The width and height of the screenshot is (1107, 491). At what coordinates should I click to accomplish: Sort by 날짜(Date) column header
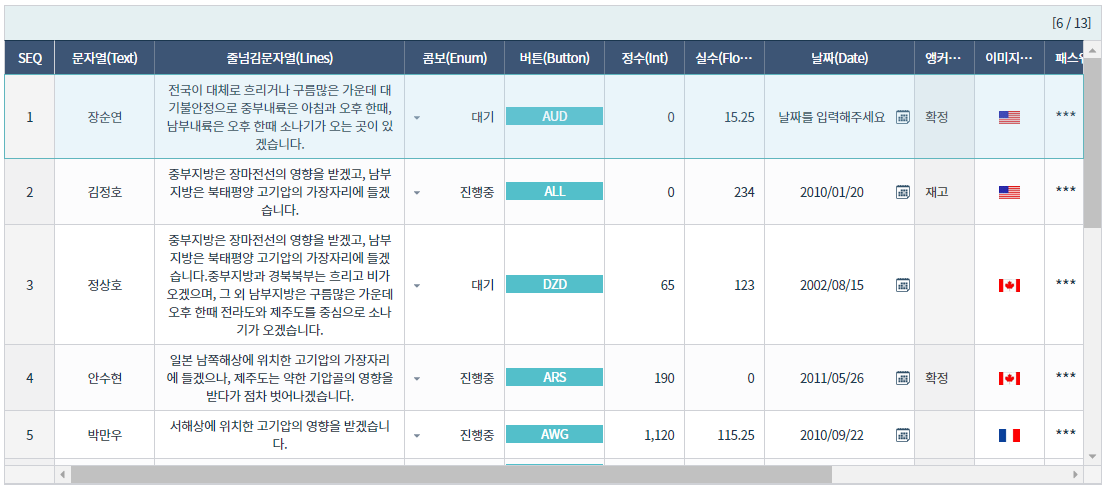[x=839, y=58]
